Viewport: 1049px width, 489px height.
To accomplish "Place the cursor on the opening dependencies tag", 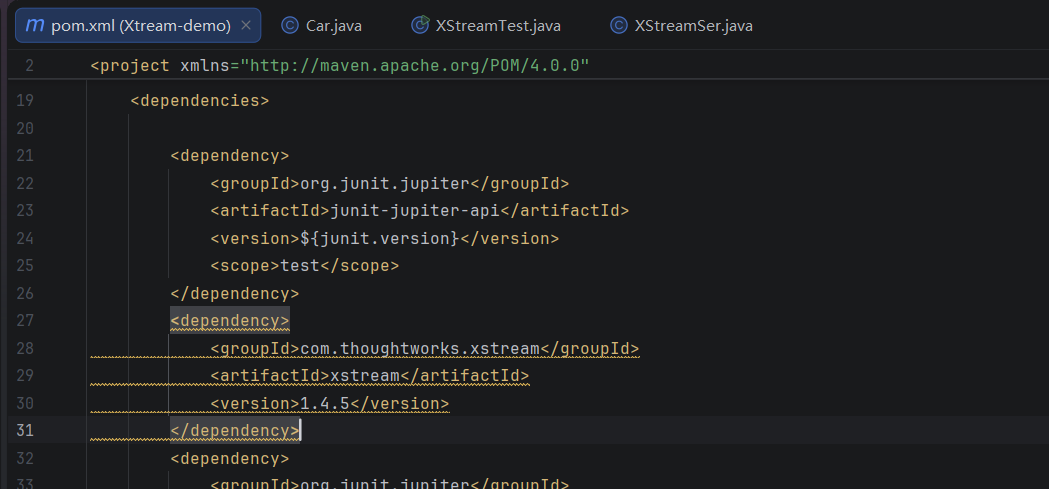I will click(x=199, y=101).
